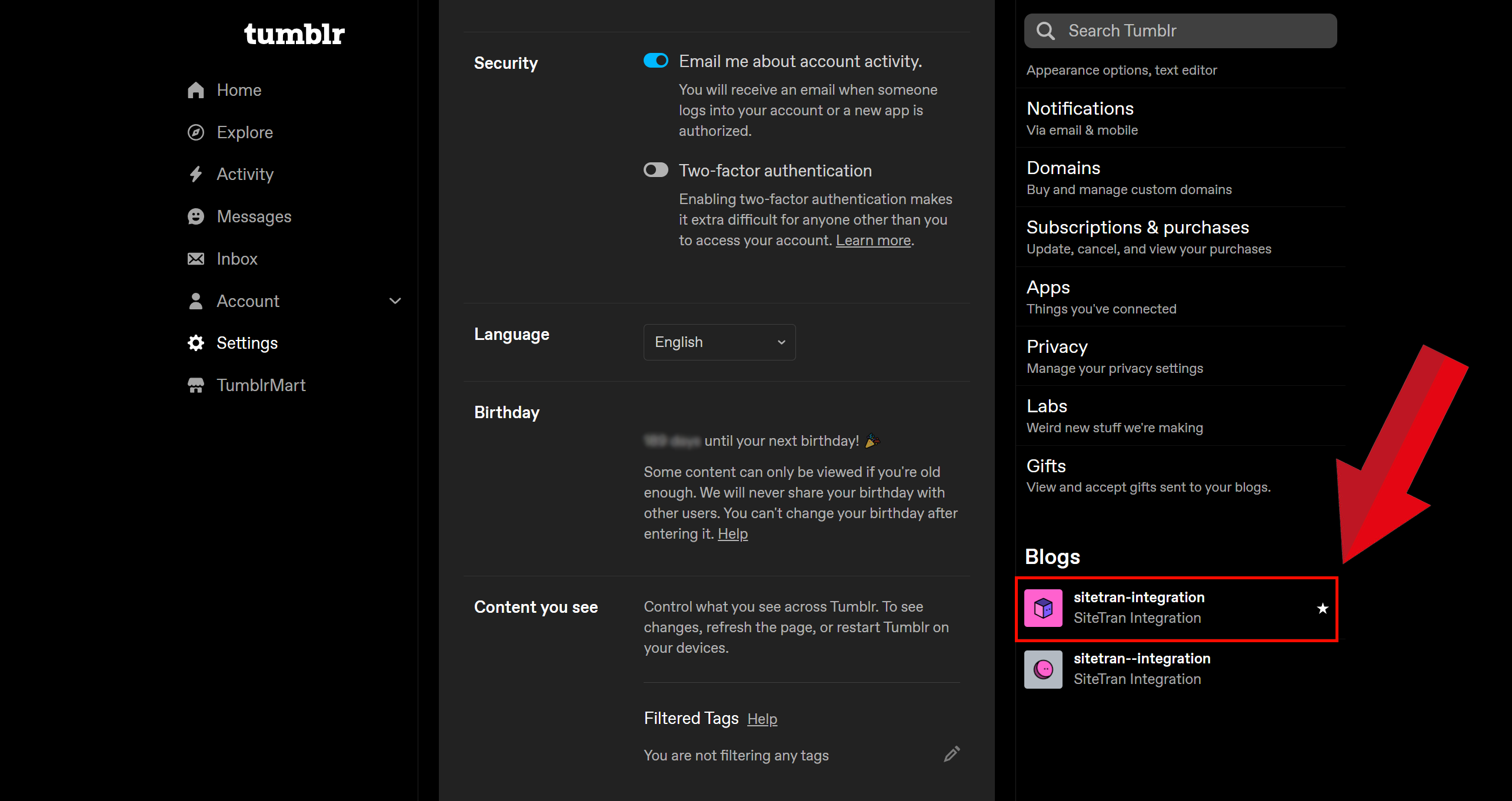Expand the Account menu chevron
The height and width of the screenshot is (801, 1512).
click(x=395, y=301)
